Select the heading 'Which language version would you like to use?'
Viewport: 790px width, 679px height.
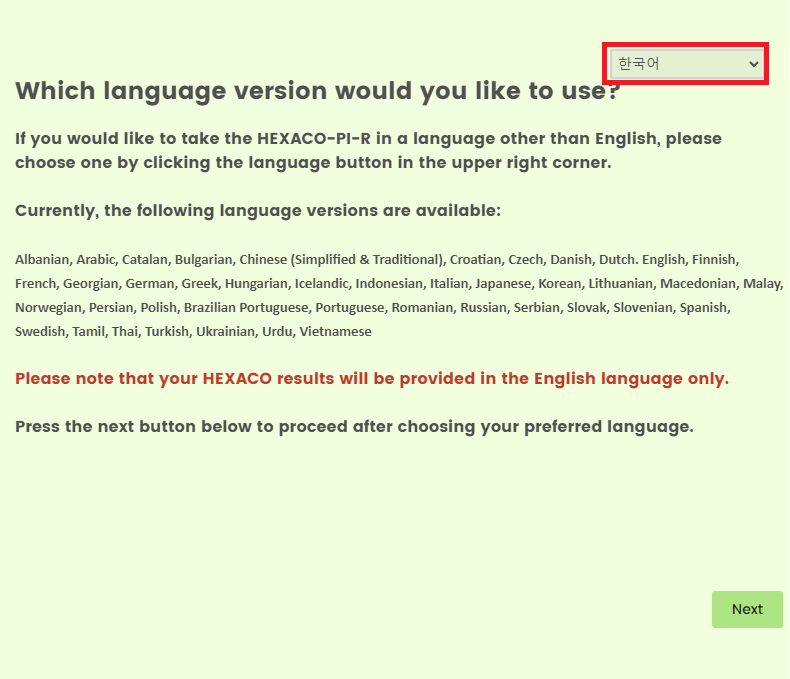[318, 91]
